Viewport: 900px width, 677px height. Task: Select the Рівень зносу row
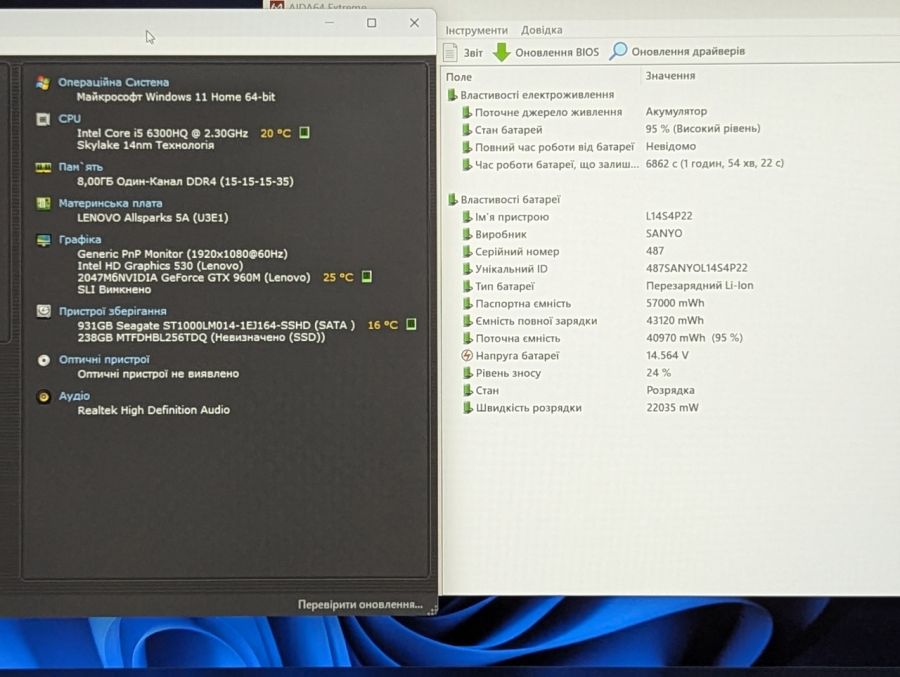pyautogui.click(x=567, y=373)
